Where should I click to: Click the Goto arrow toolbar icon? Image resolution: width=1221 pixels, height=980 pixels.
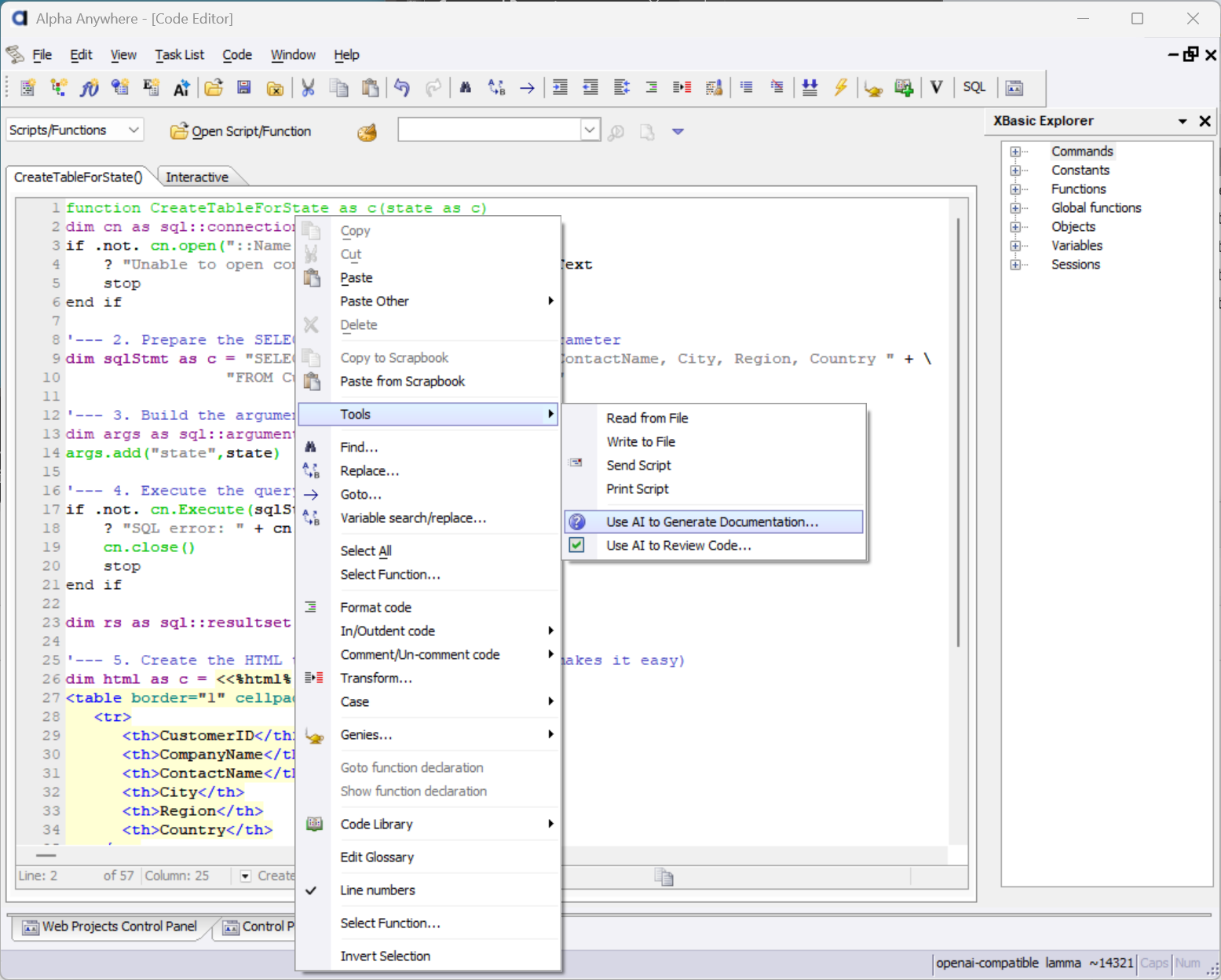(527, 87)
